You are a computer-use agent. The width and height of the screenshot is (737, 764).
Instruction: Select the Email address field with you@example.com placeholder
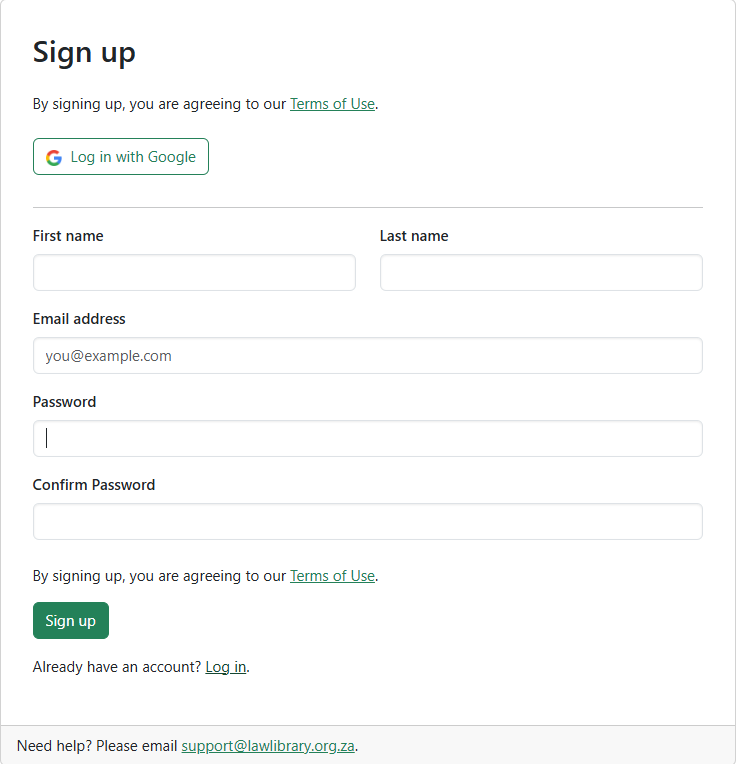(368, 355)
